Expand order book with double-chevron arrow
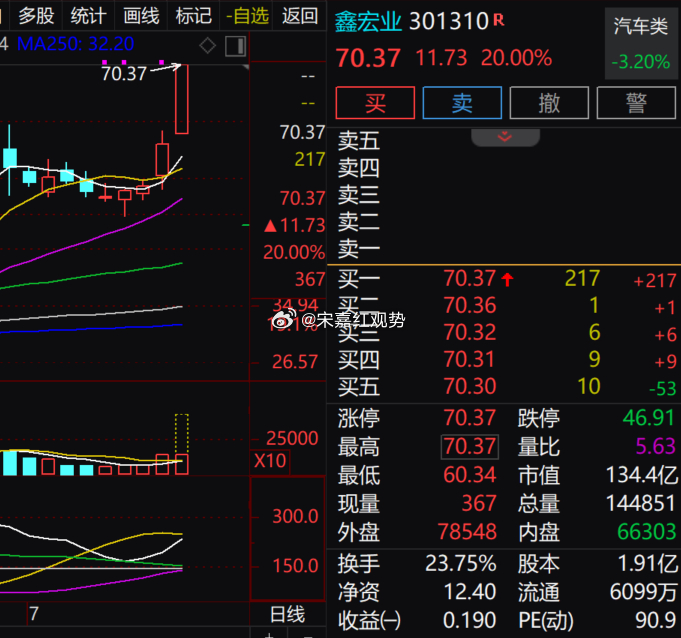Image resolution: width=681 pixels, height=638 pixels. (x=505, y=137)
